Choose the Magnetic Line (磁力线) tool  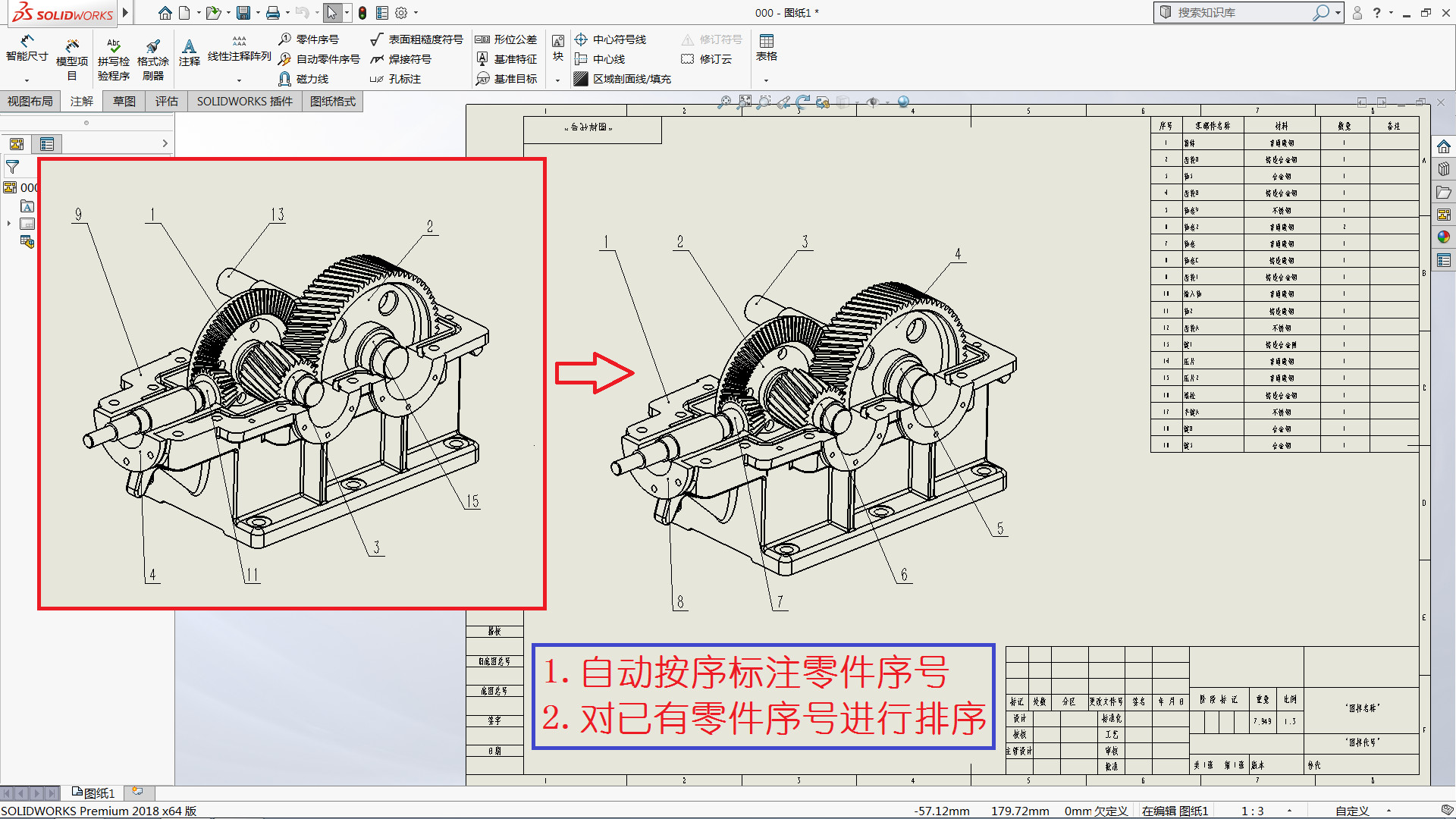click(x=303, y=79)
